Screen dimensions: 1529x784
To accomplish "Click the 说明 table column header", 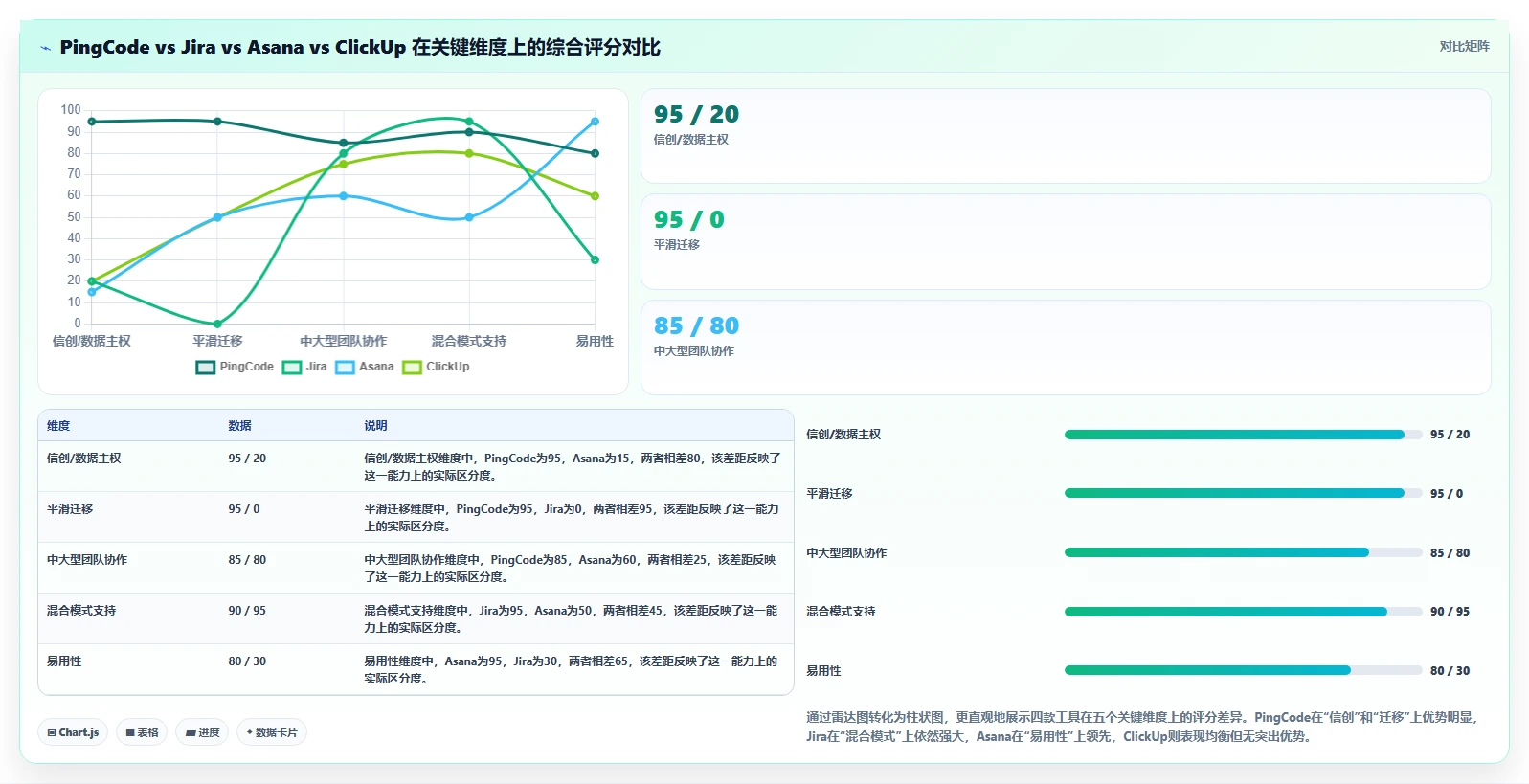I will click(x=375, y=426).
